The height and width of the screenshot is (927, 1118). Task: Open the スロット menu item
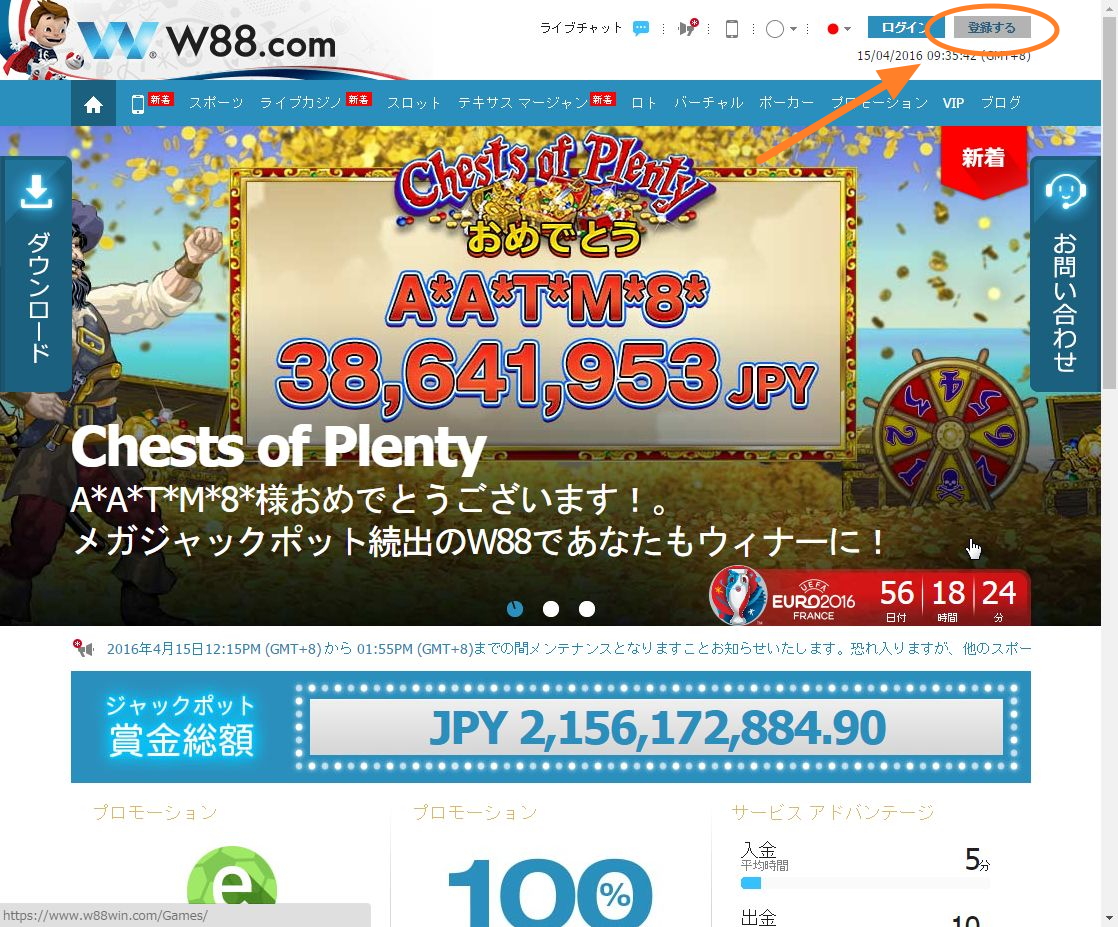pyautogui.click(x=414, y=103)
